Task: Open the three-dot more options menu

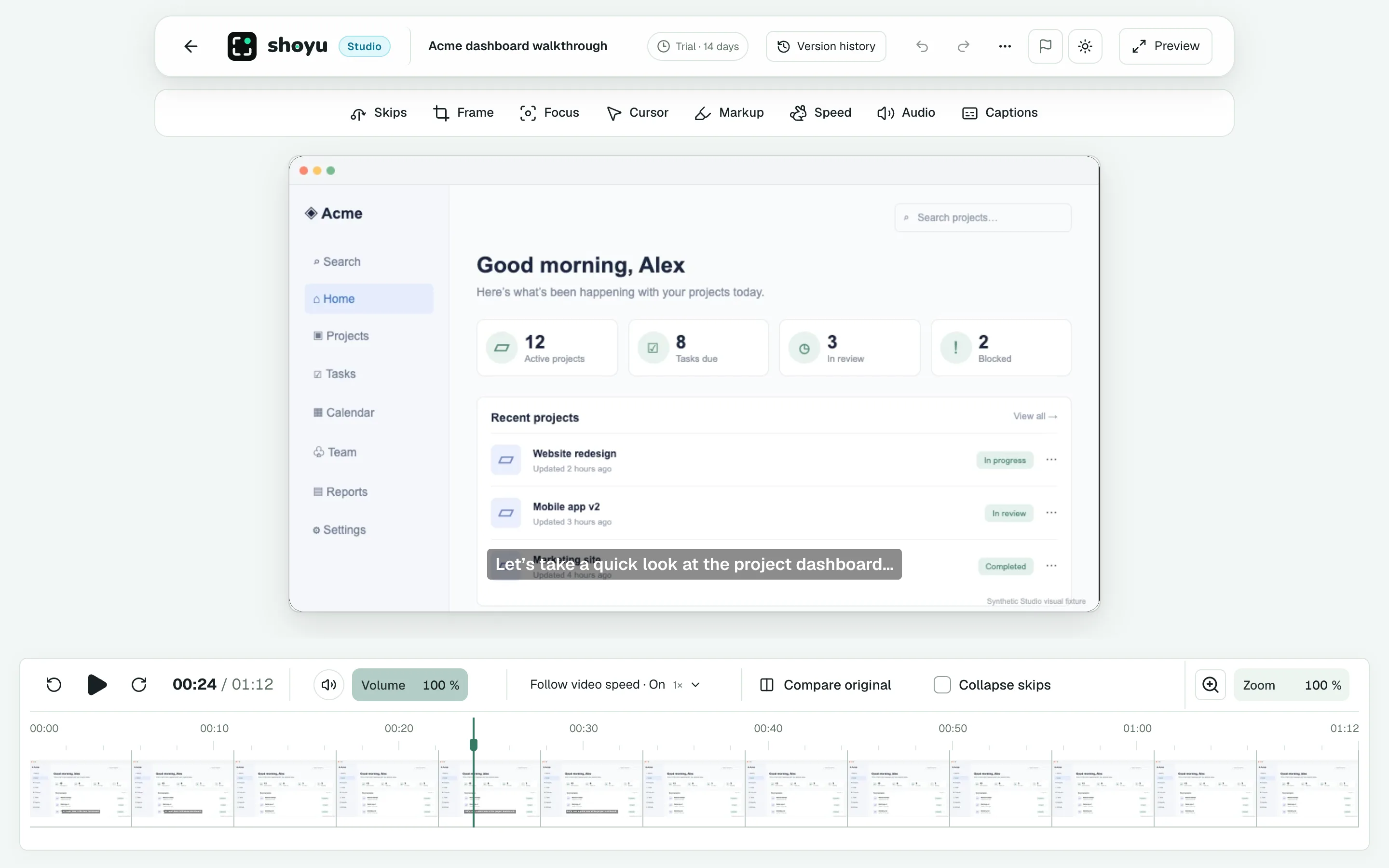Action: [x=1005, y=46]
